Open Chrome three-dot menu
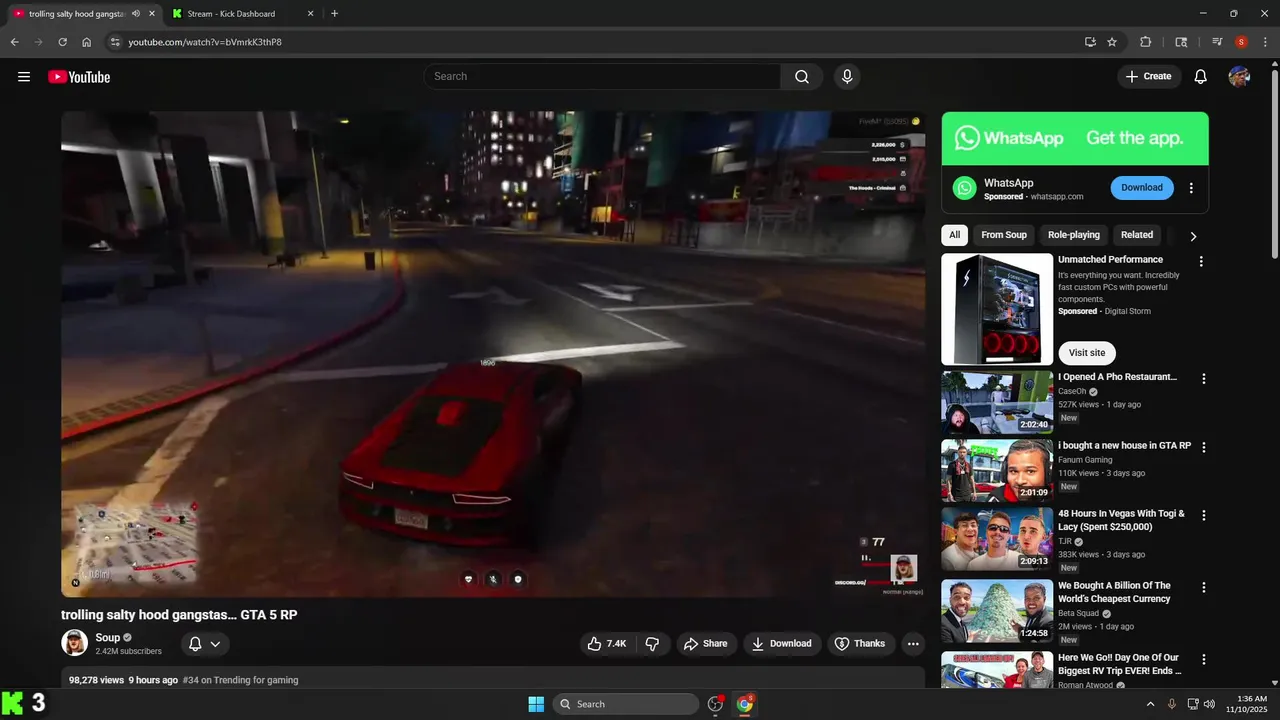This screenshot has width=1280, height=720. 1266,42
